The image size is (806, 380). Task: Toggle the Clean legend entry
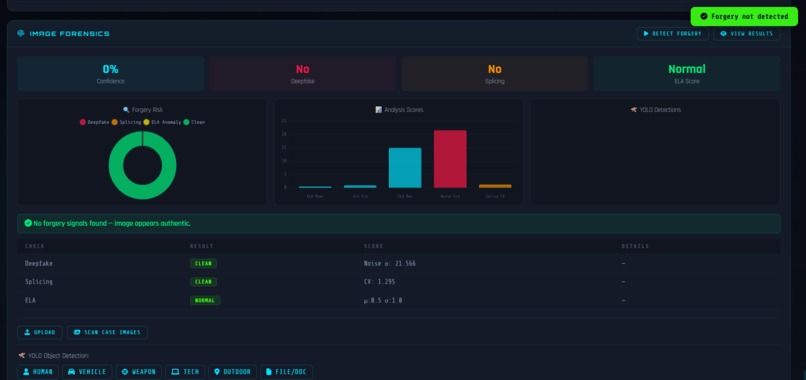point(194,122)
